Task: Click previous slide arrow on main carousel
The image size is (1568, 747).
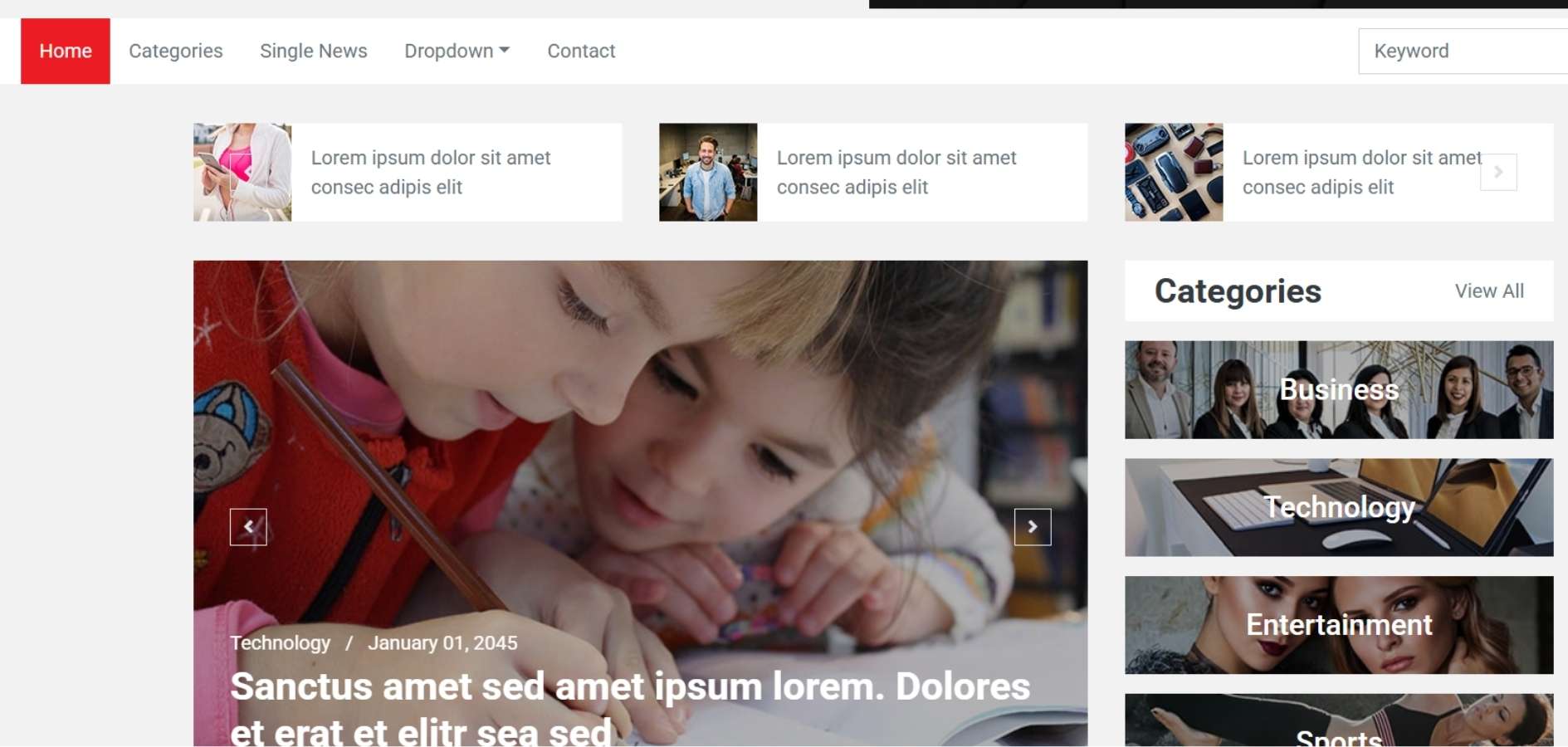Action: 248,527
